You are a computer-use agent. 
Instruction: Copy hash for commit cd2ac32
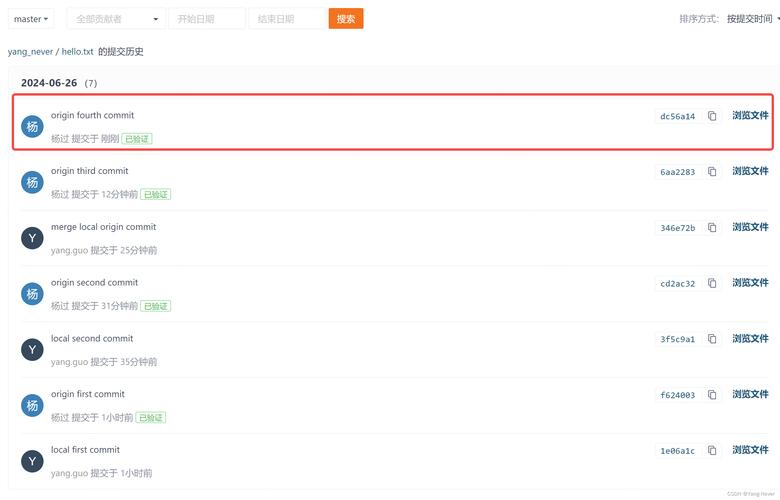coord(712,283)
